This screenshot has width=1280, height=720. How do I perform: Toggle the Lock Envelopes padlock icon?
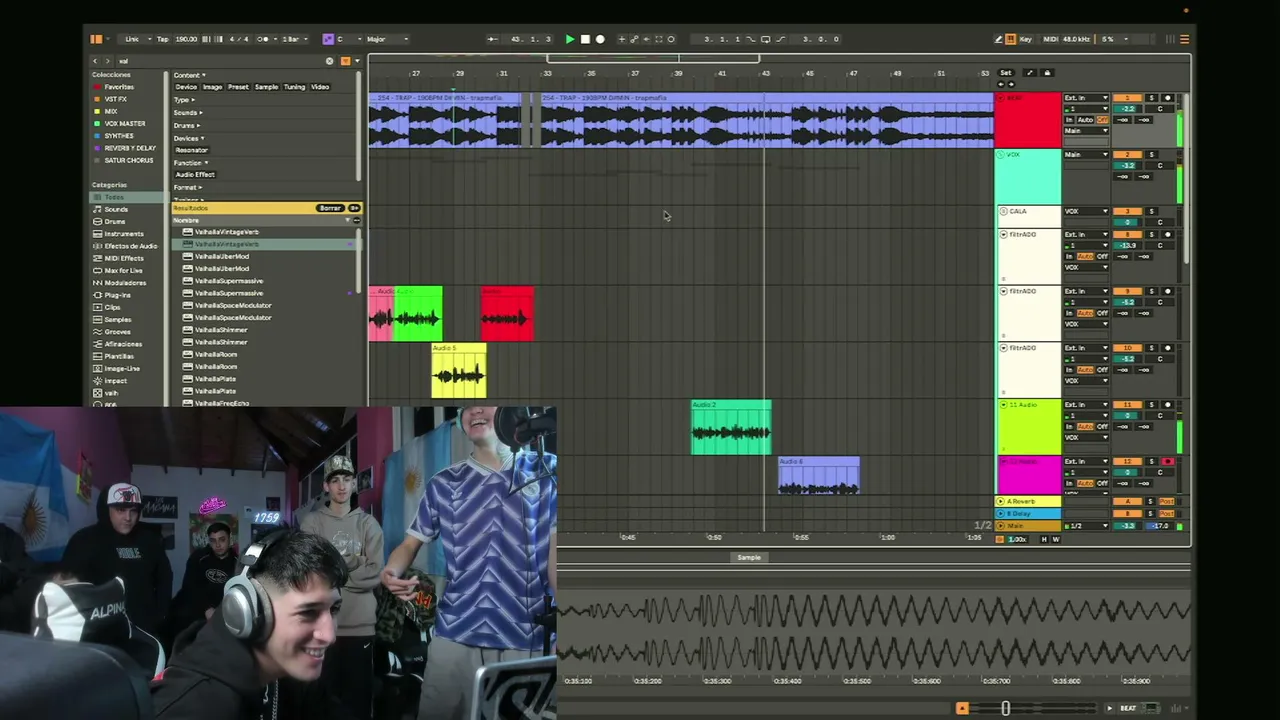(1047, 72)
